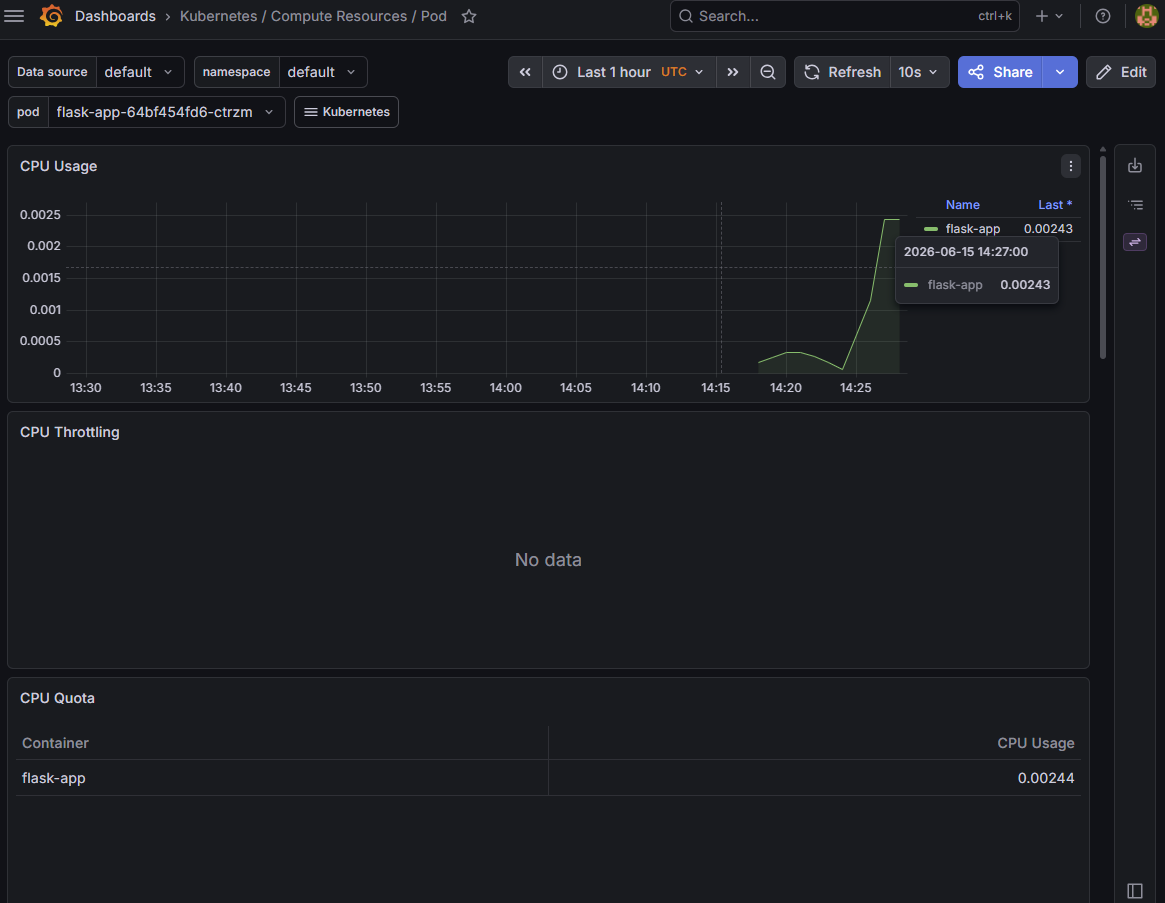Expand the namespace dropdown

coord(322,72)
